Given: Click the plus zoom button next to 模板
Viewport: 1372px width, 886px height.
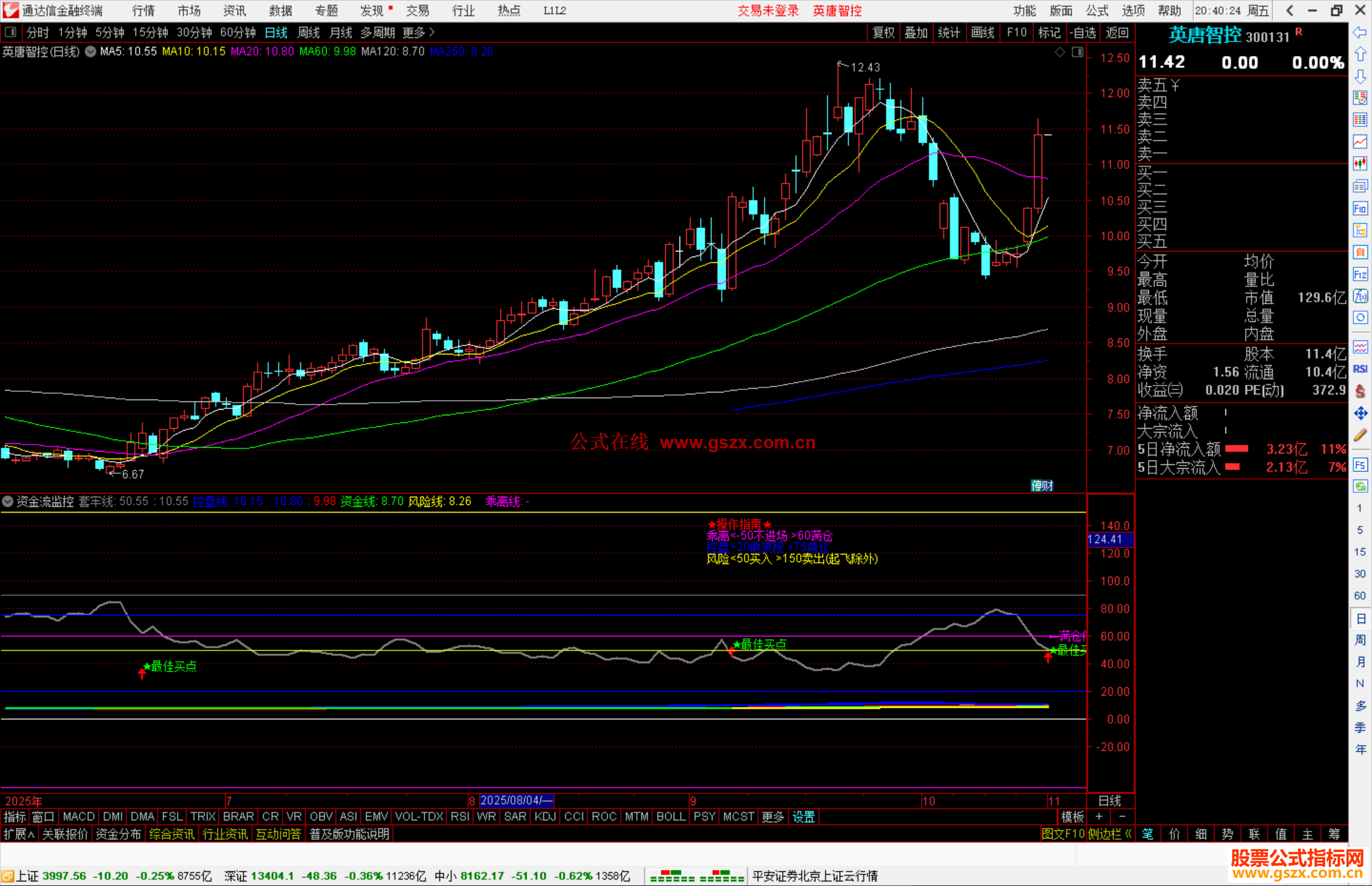Looking at the screenshot, I should pos(1099,817).
